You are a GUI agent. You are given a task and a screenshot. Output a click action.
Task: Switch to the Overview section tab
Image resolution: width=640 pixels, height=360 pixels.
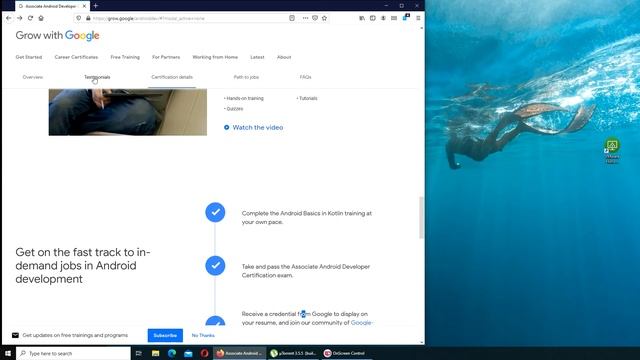(33, 77)
